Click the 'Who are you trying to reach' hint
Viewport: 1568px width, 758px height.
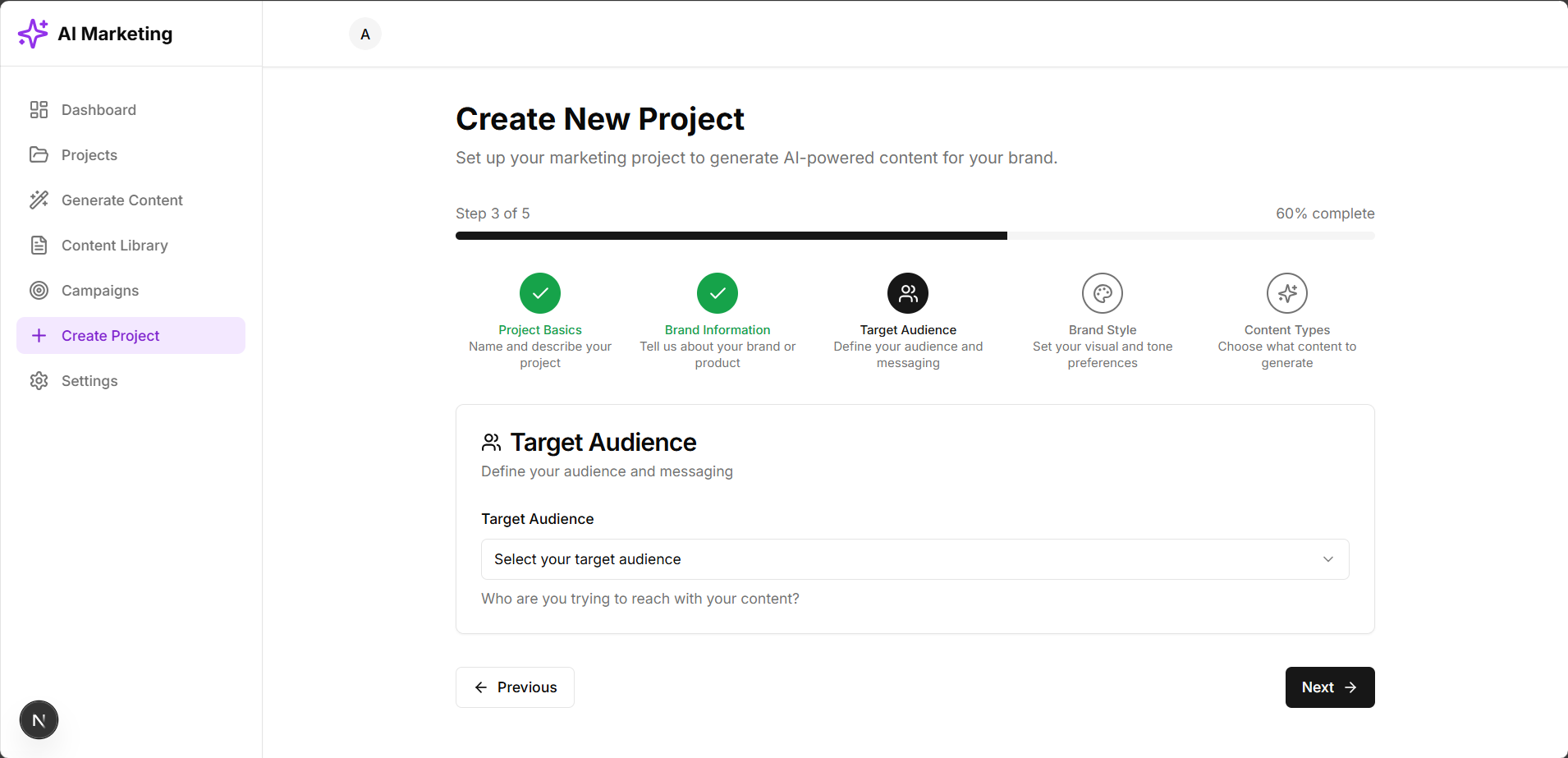(640, 599)
